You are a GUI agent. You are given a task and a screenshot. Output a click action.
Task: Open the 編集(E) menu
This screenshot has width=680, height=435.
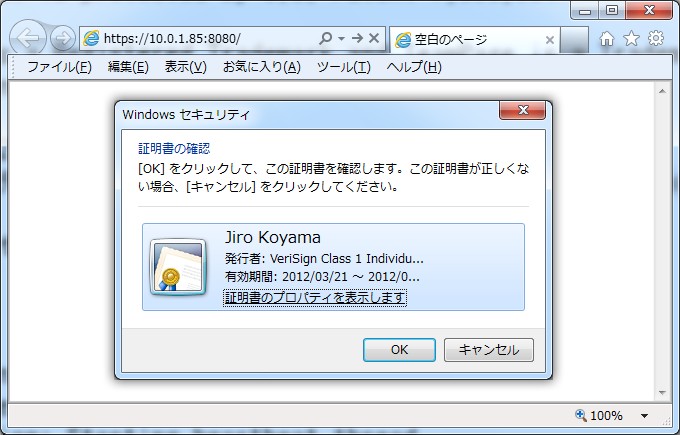(128, 67)
